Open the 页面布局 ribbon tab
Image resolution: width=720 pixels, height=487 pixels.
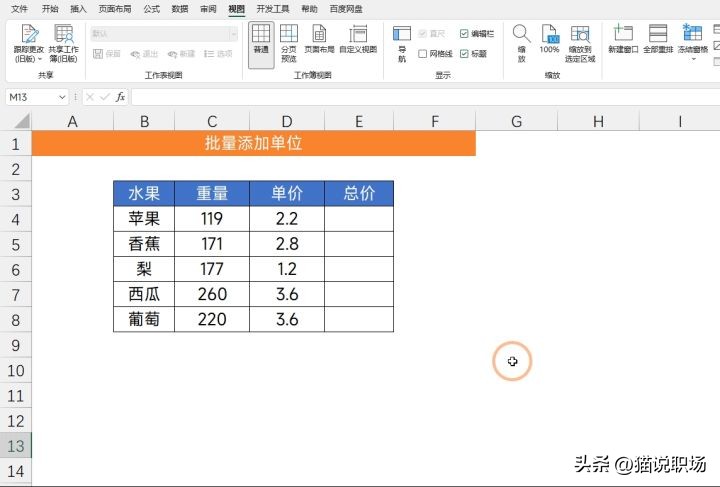115,9
